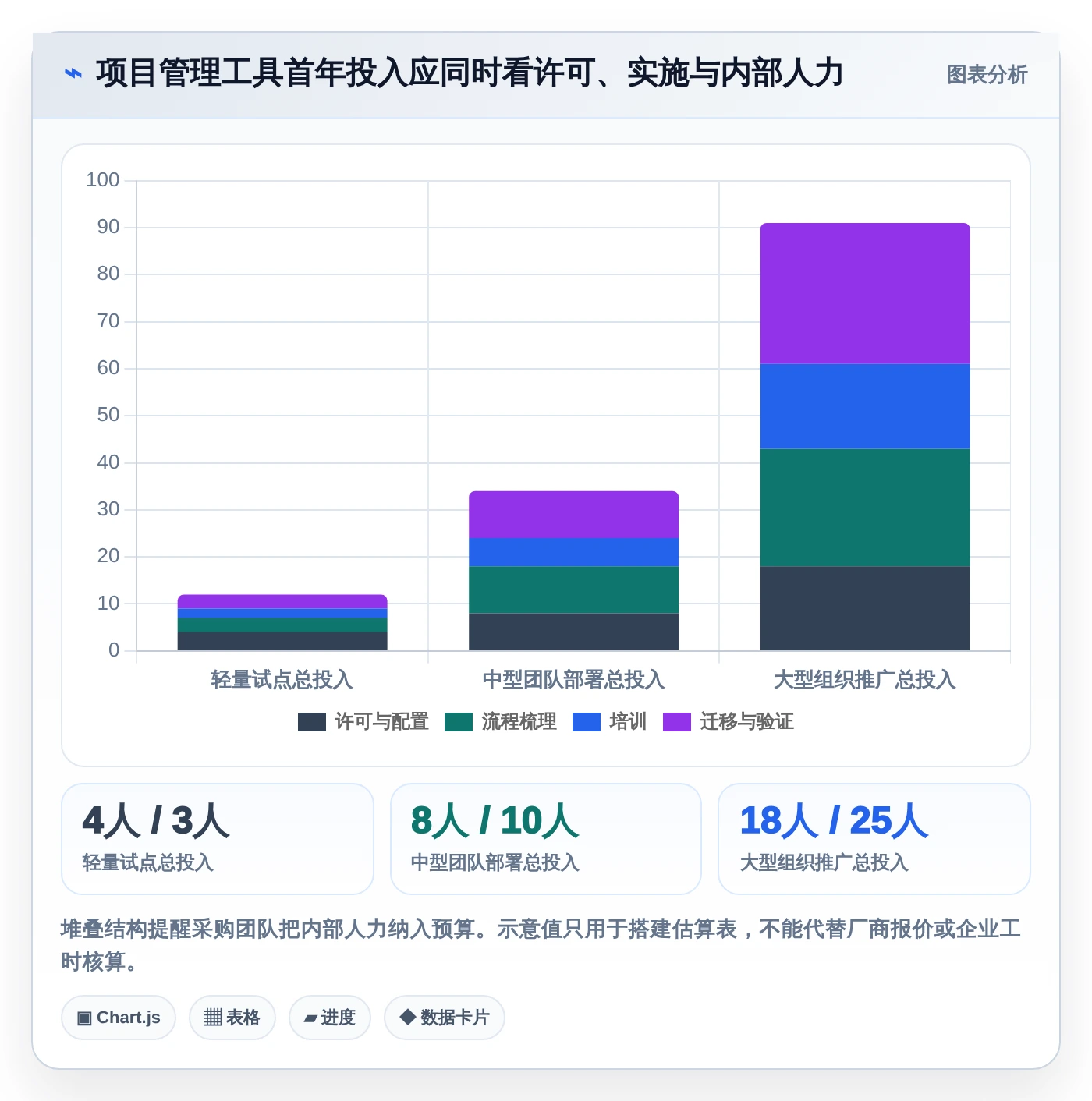Click x-axis label 轻量试点总投入
The image size is (1092, 1101).
[x=282, y=680]
